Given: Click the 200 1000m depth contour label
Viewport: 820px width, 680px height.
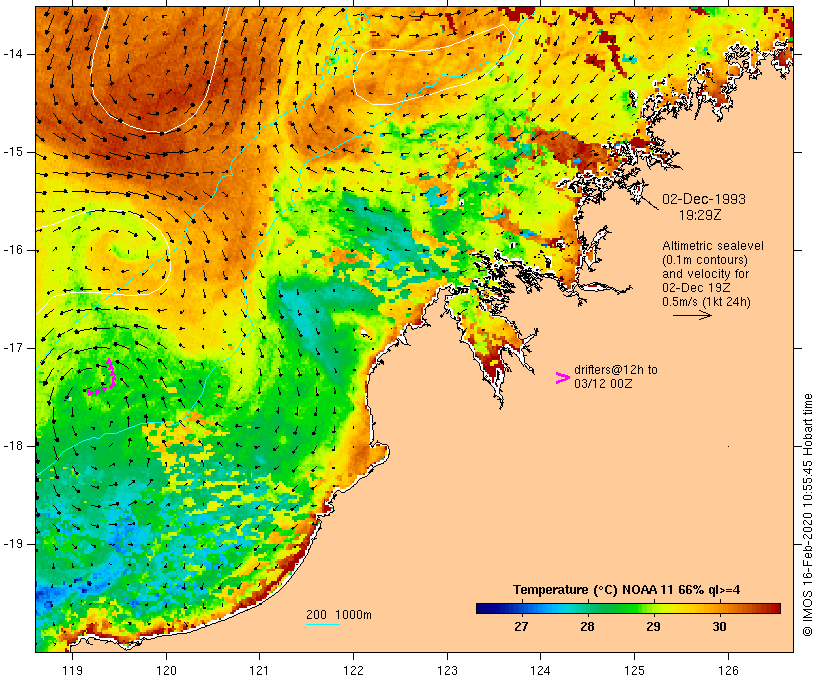Looking at the screenshot, I should pos(339,615).
